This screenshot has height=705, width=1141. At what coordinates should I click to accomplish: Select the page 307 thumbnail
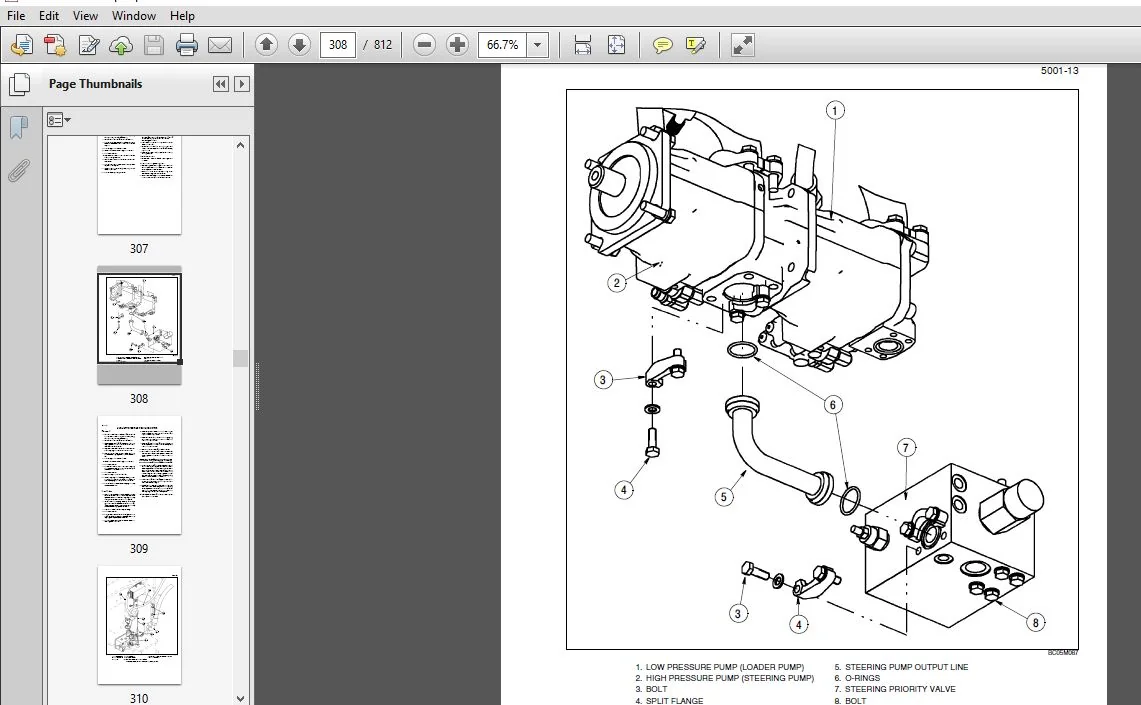tap(140, 185)
